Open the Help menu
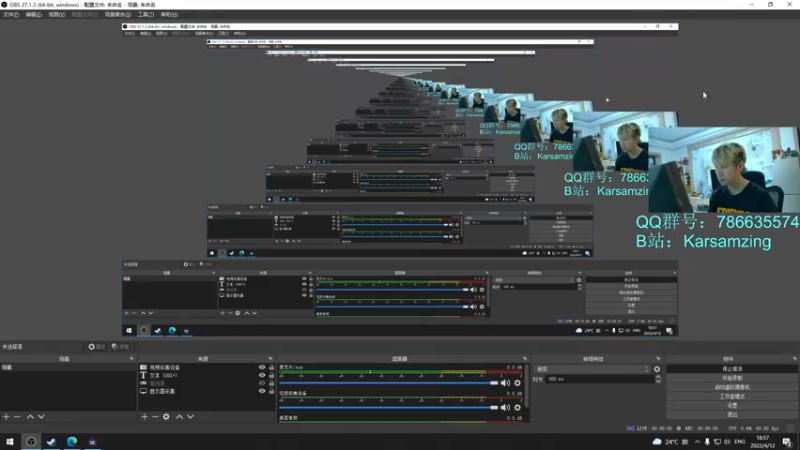 [169, 15]
